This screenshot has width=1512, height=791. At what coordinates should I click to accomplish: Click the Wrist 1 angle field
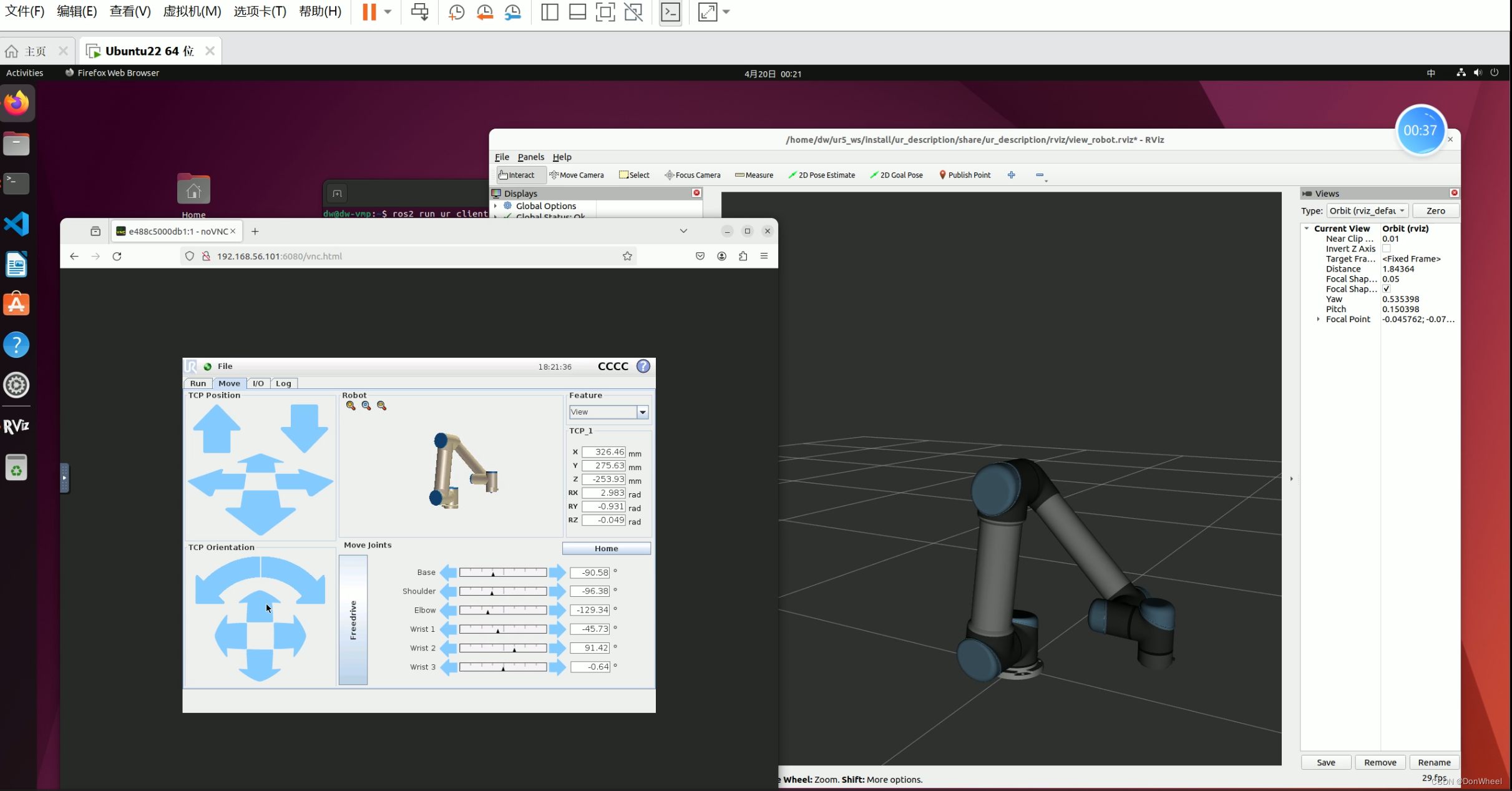coord(590,629)
